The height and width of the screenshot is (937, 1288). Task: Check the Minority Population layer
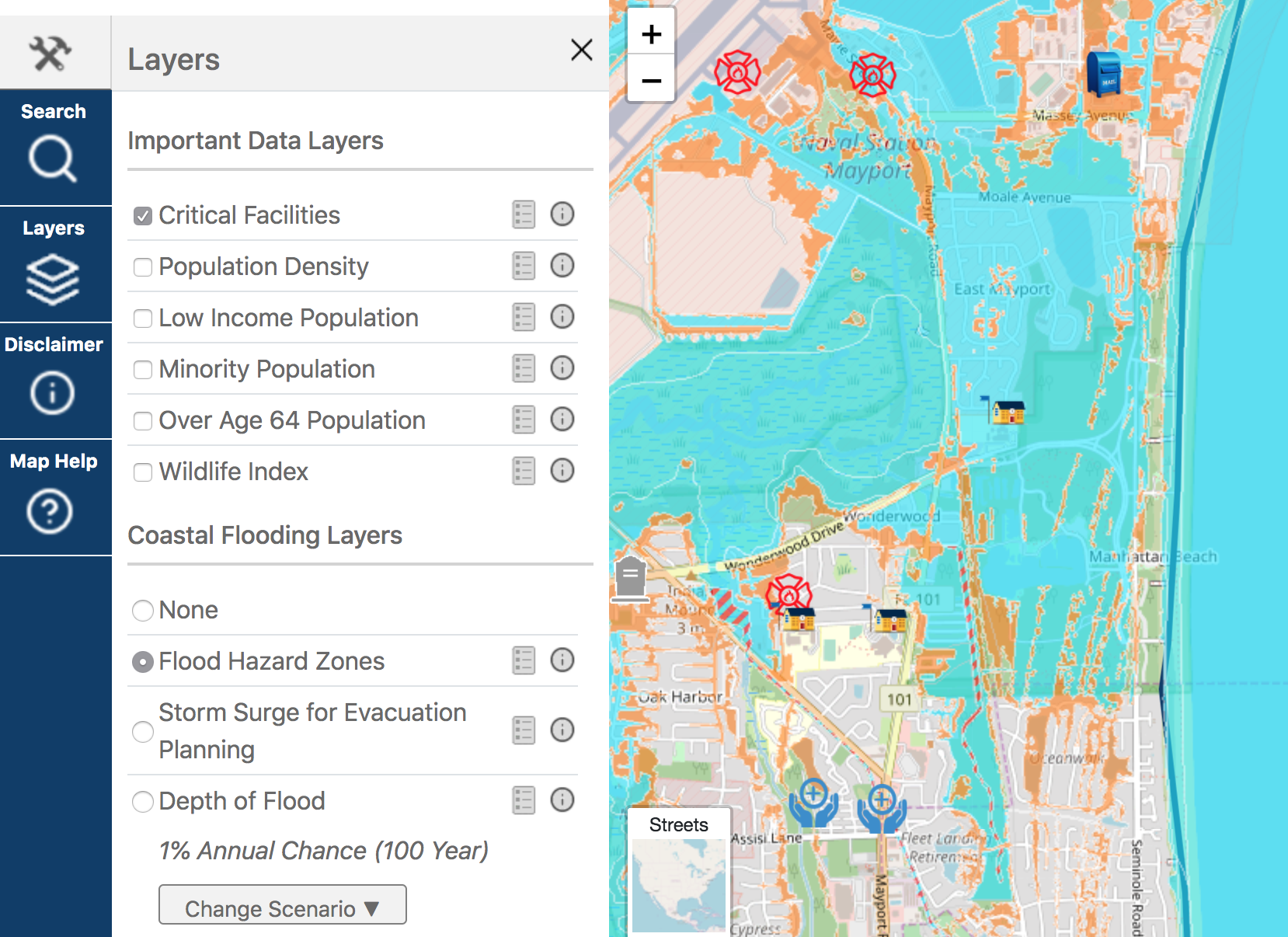coord(143,370)
